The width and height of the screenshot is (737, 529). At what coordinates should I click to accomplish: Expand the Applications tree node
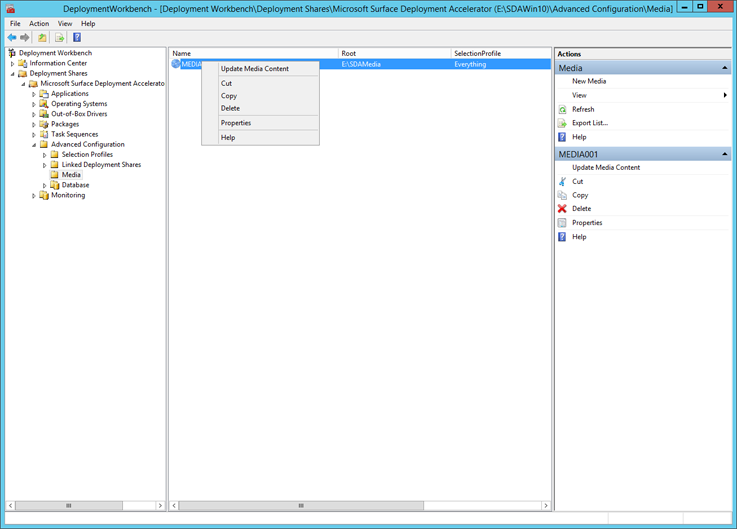34,94
